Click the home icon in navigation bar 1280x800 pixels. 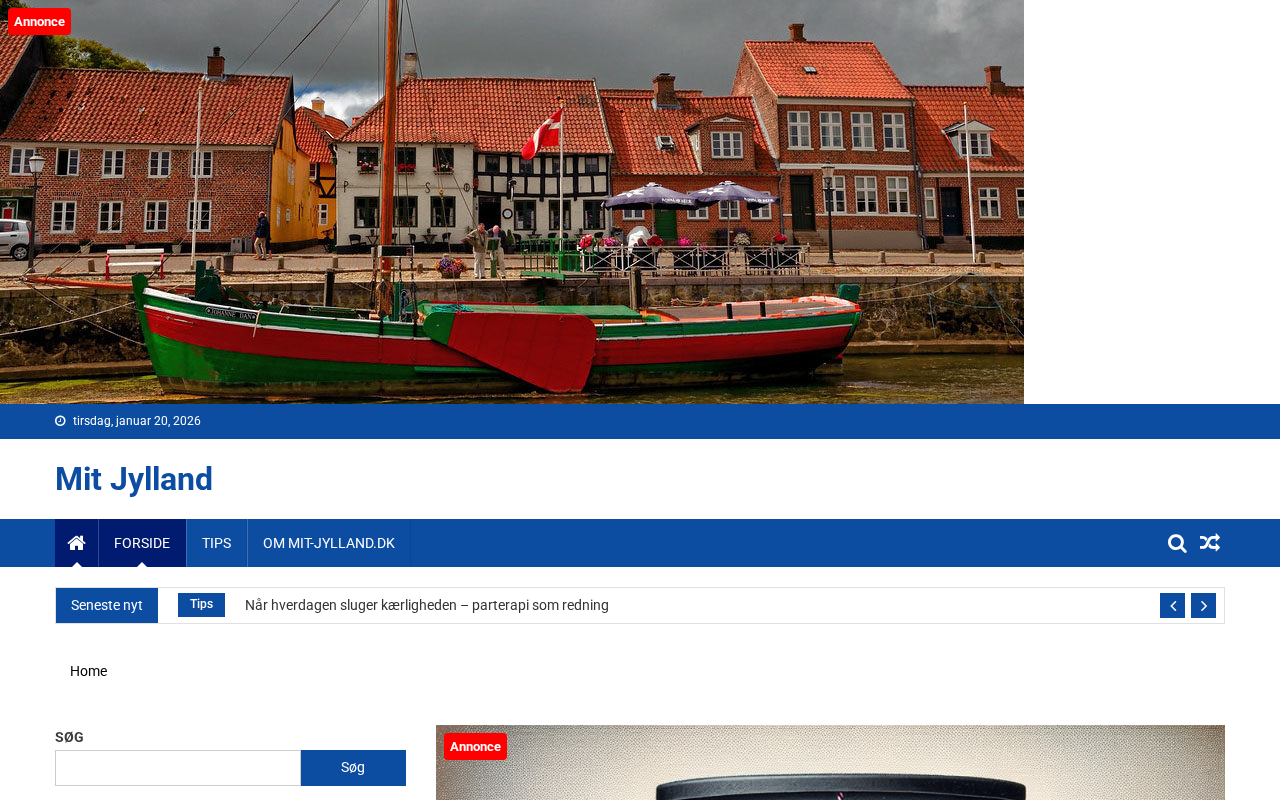pos(76,543)
